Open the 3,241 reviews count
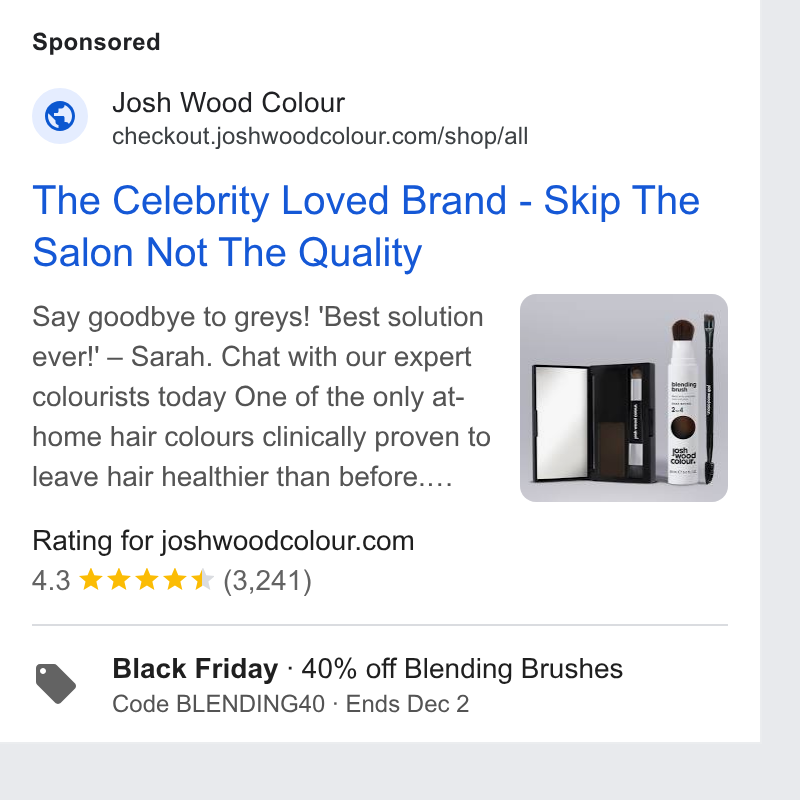Screen dimensions: 800x800 point(267,581)
